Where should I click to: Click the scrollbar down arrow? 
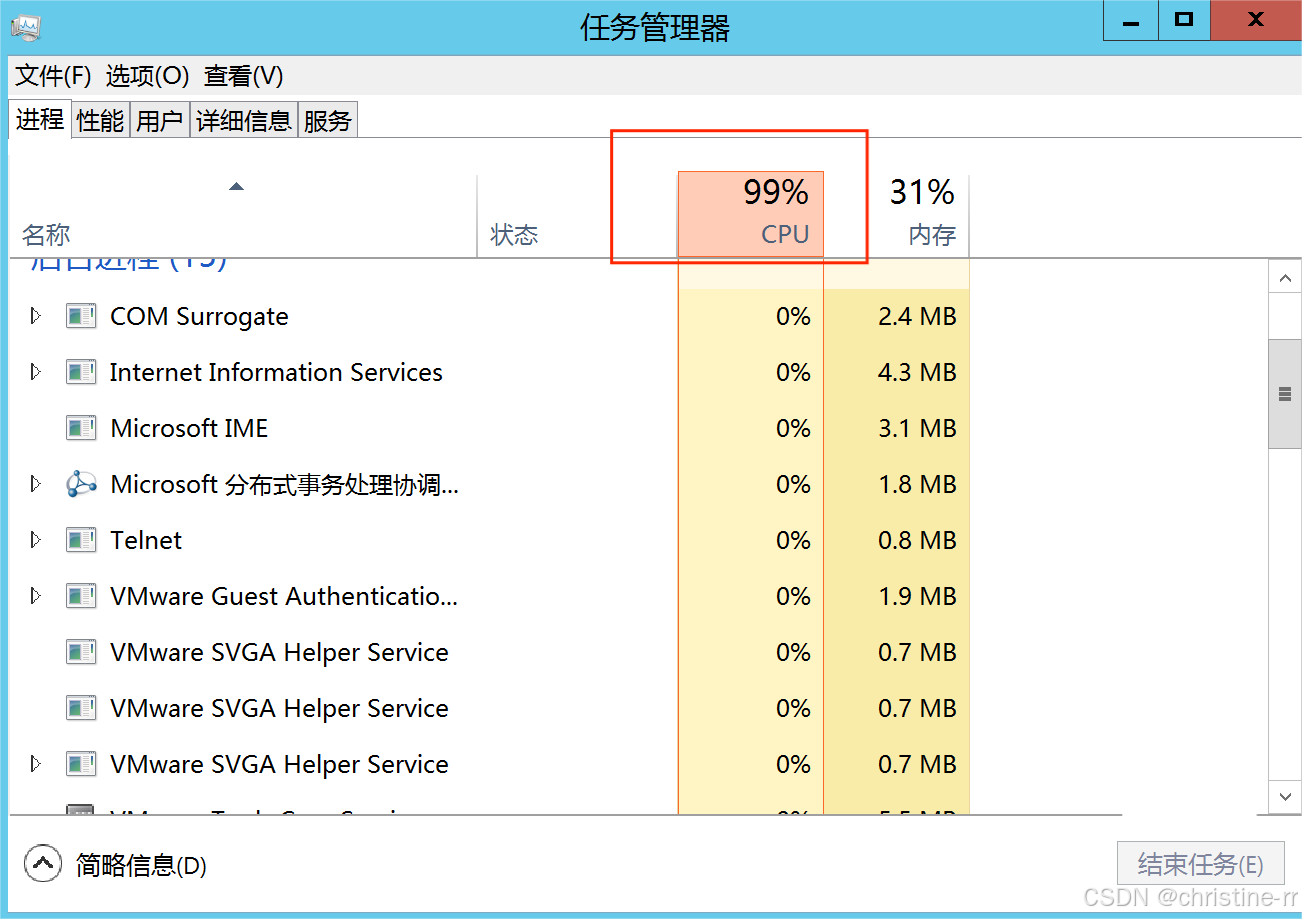[1285, 797]
